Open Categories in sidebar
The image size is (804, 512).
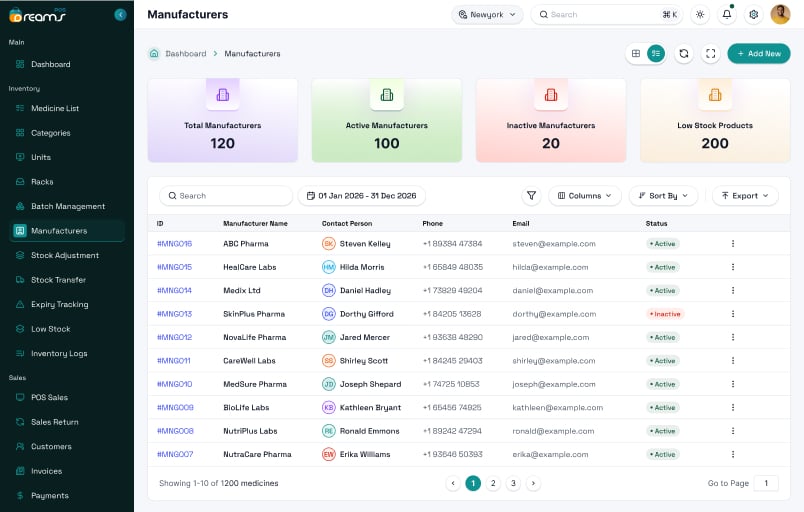click(67, 133)
